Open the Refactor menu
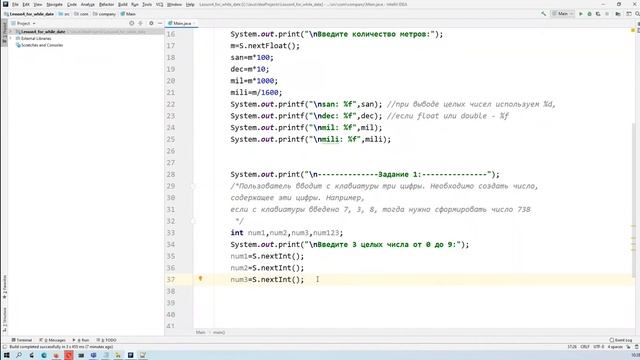 pos(107,4)
